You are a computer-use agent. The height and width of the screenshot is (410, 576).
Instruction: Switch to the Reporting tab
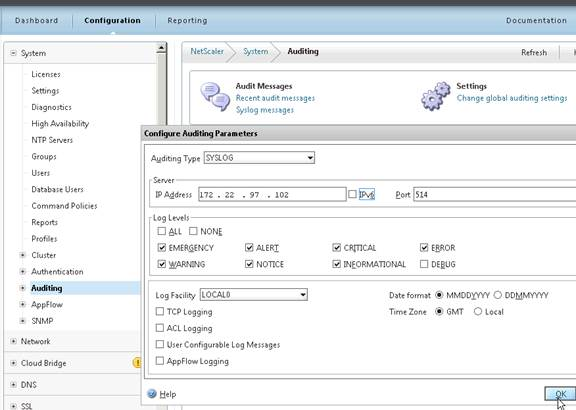click(x=187, y=21)
